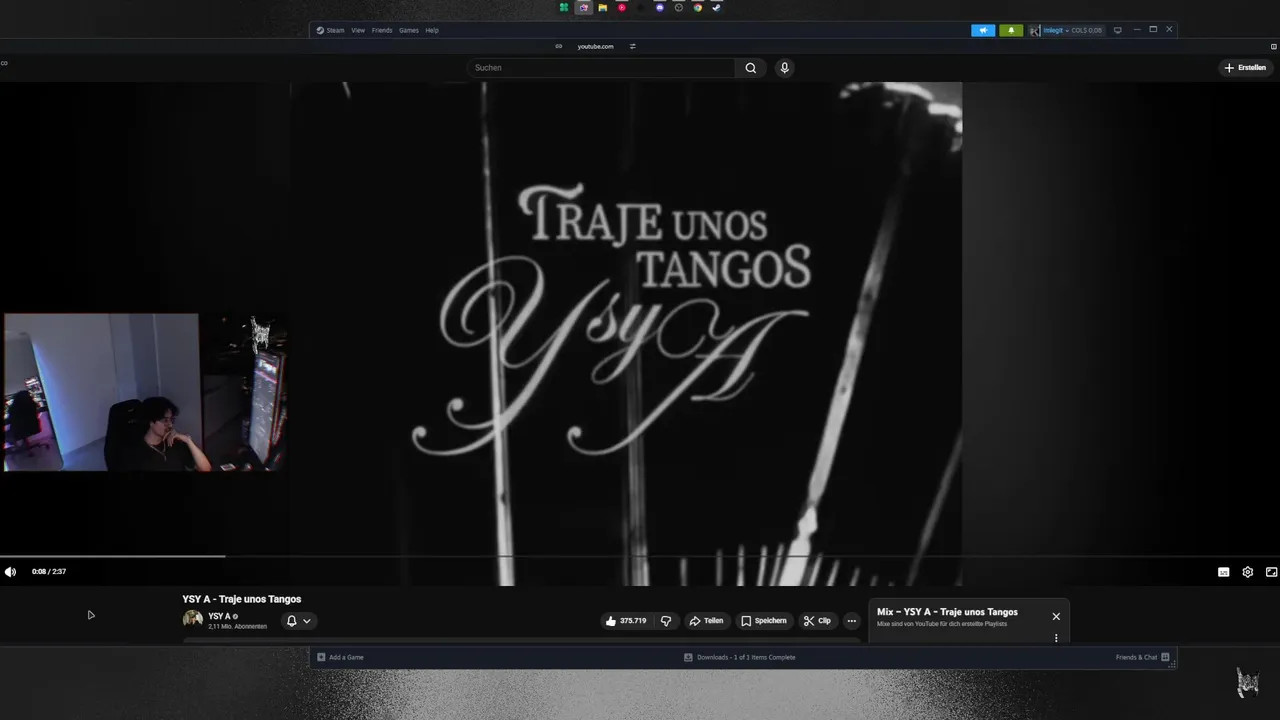
Task: Click Mix – YSY A – Traje unos Tangos title
Action: point(947,612)
